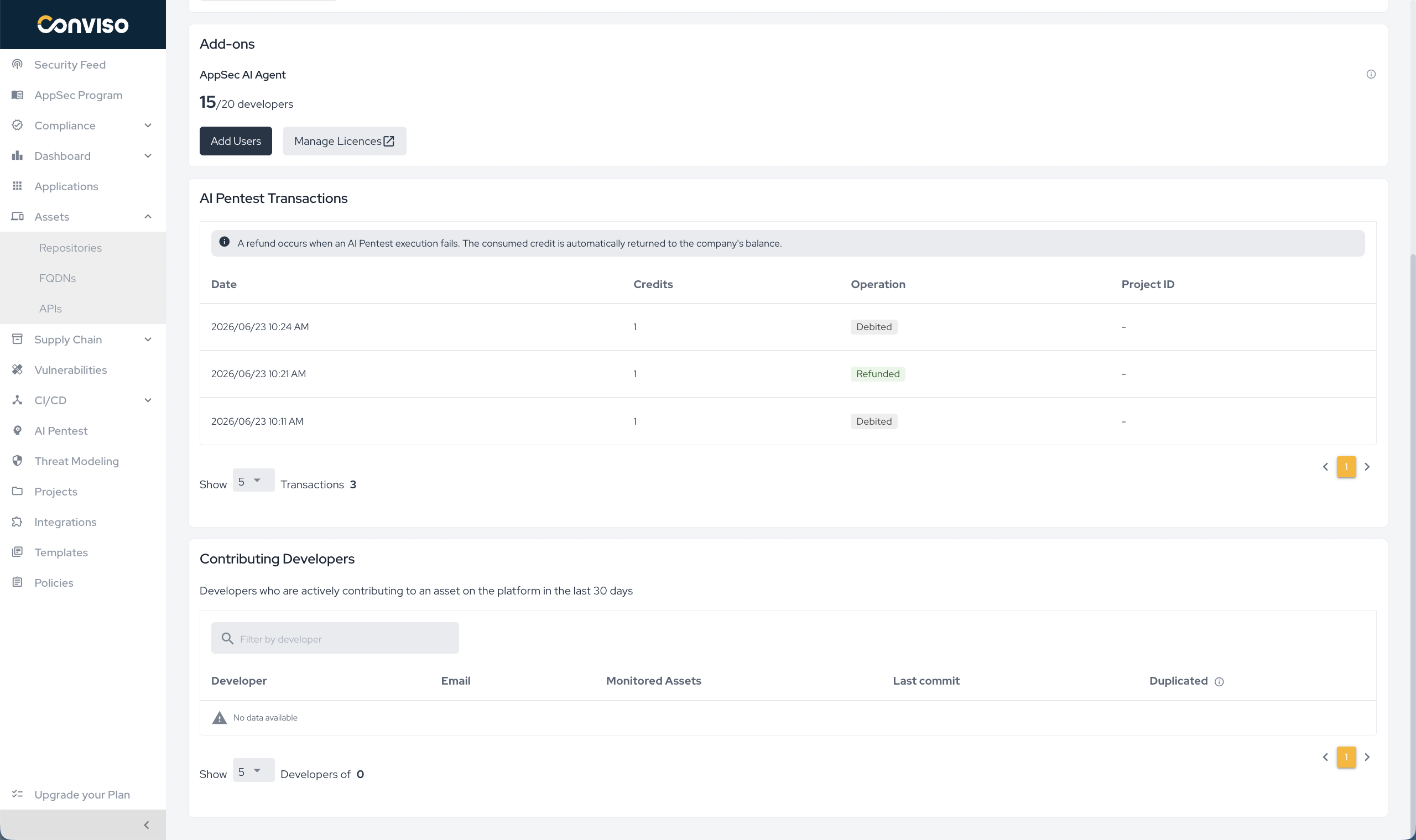Click the Developer column header
Screen dimensions: 1416x840
point(238,680)
